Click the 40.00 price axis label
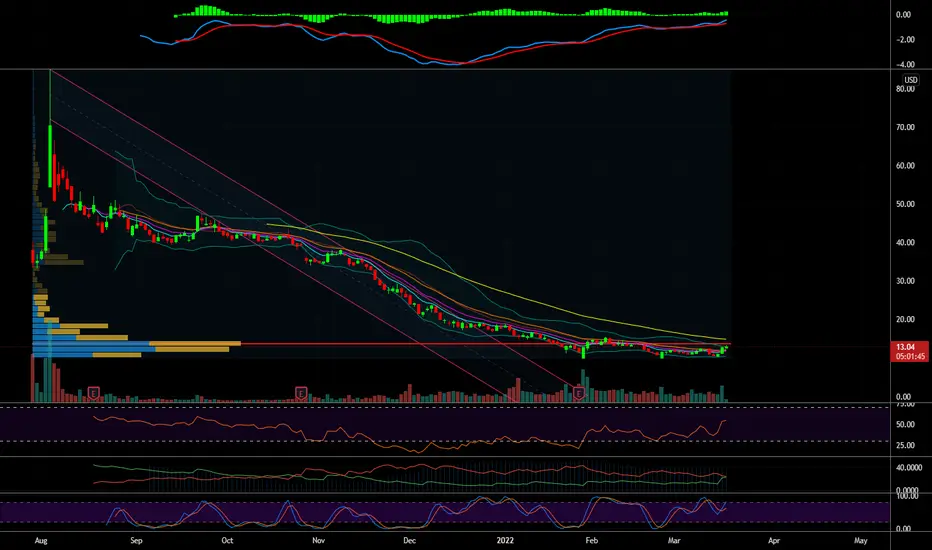The height and width of the screenshot is (550, 932). point(905,243)
